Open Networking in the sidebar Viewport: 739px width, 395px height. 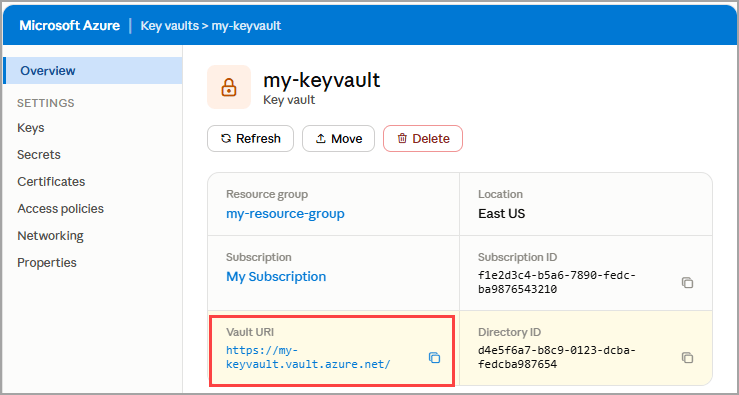click(x=50, y=235)
